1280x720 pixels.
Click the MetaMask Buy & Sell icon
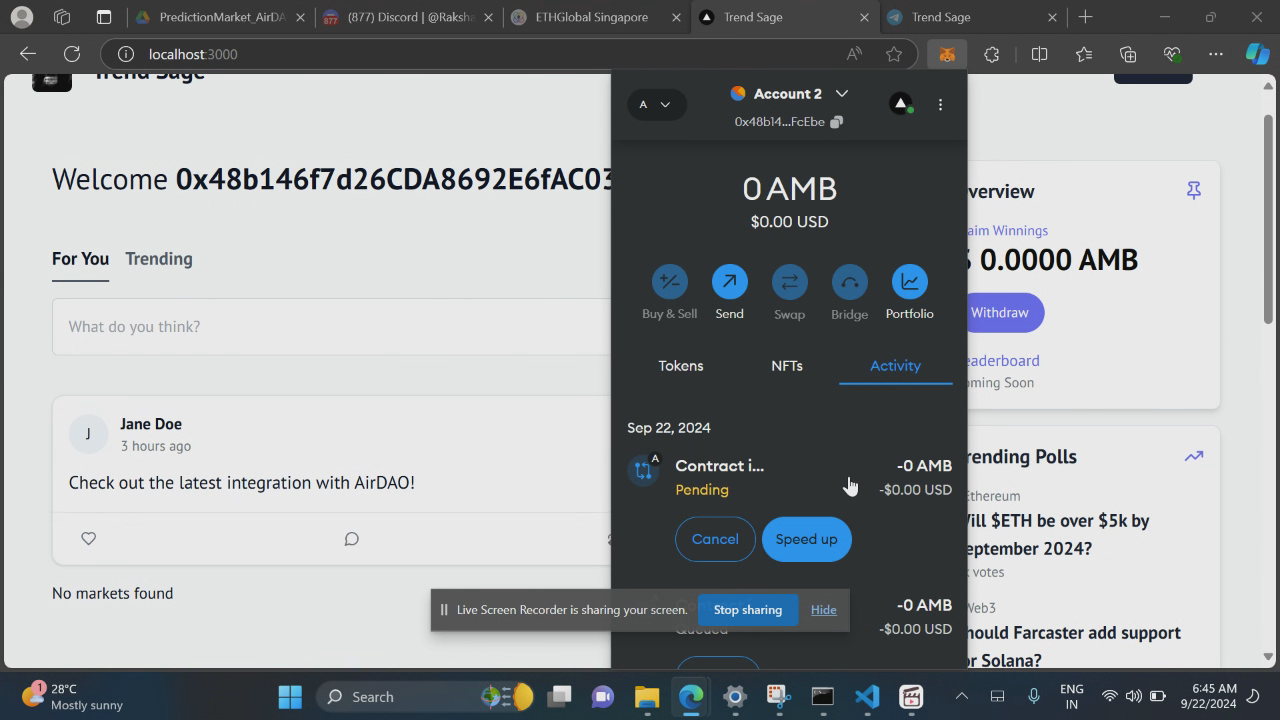point(669,282)
